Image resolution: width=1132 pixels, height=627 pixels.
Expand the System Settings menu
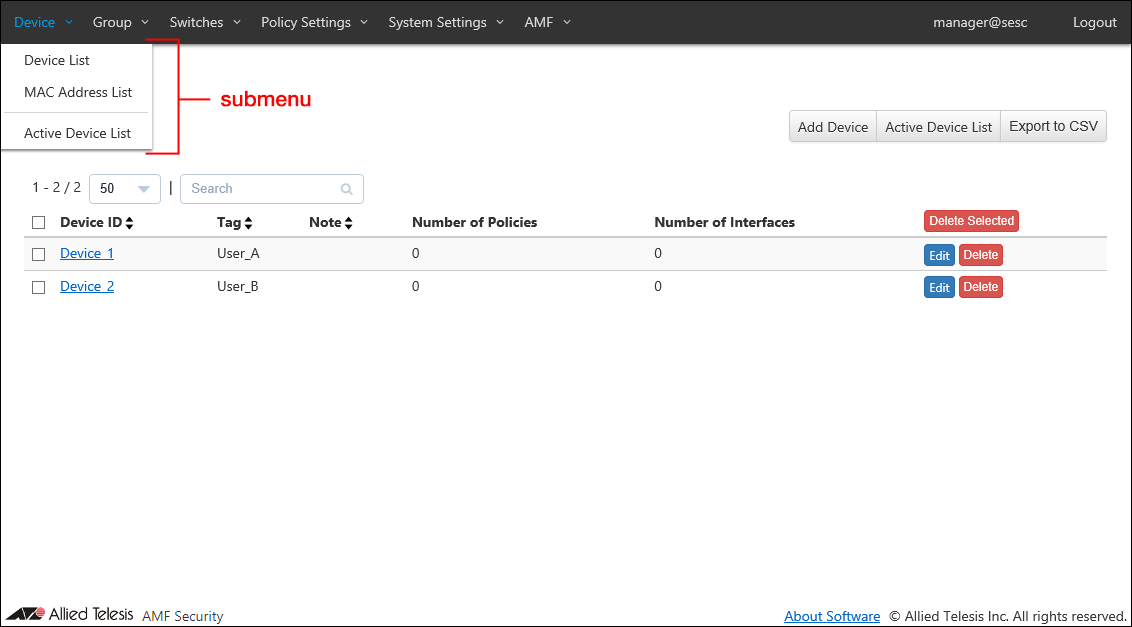pyautogui.click(x=446, y=22)
